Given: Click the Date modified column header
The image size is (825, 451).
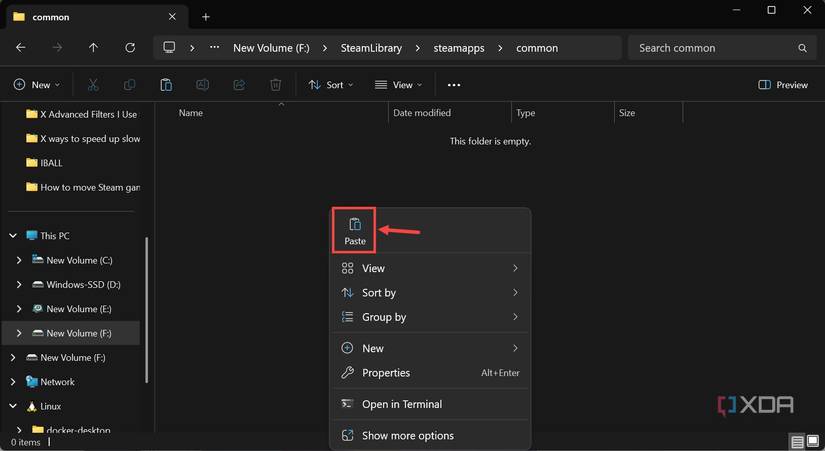Looking at the screenshot, I should (x=422, y=113).
